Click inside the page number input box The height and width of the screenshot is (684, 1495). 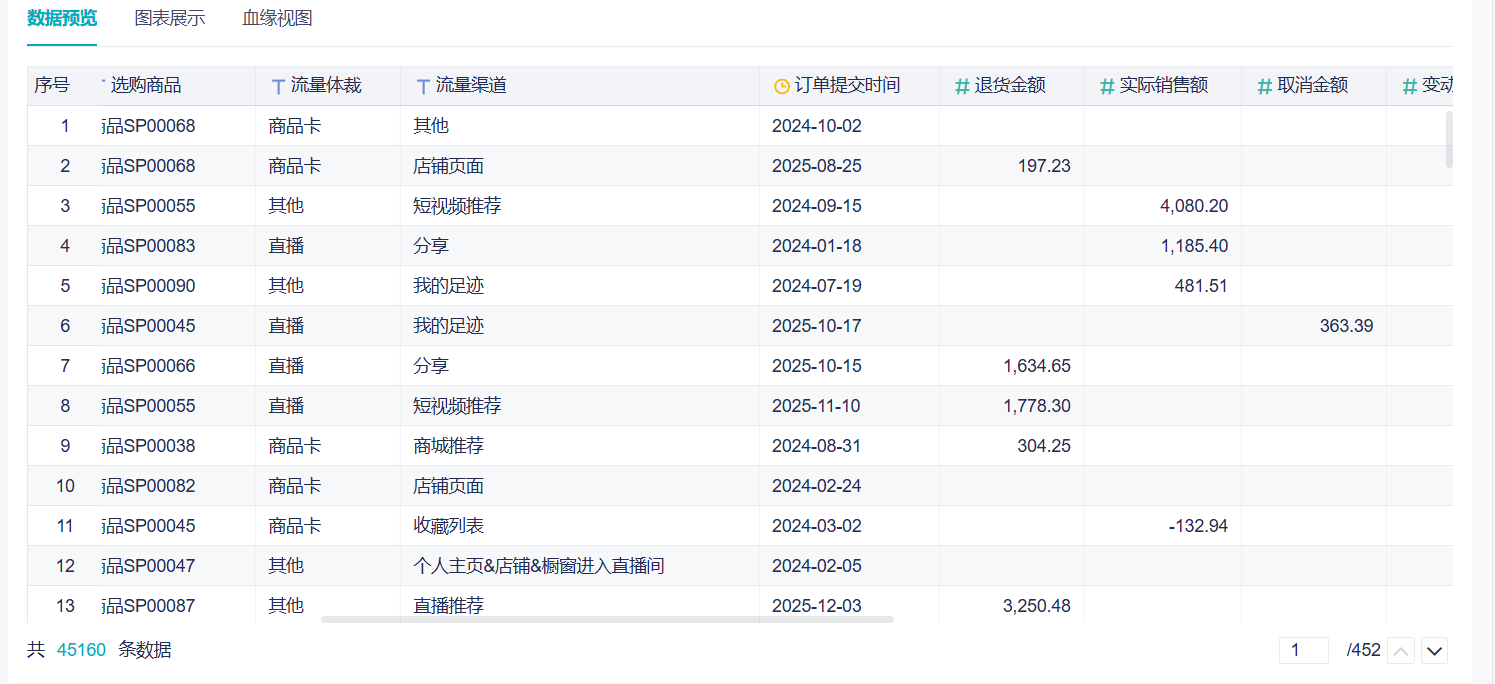[x=1304, y=649]
